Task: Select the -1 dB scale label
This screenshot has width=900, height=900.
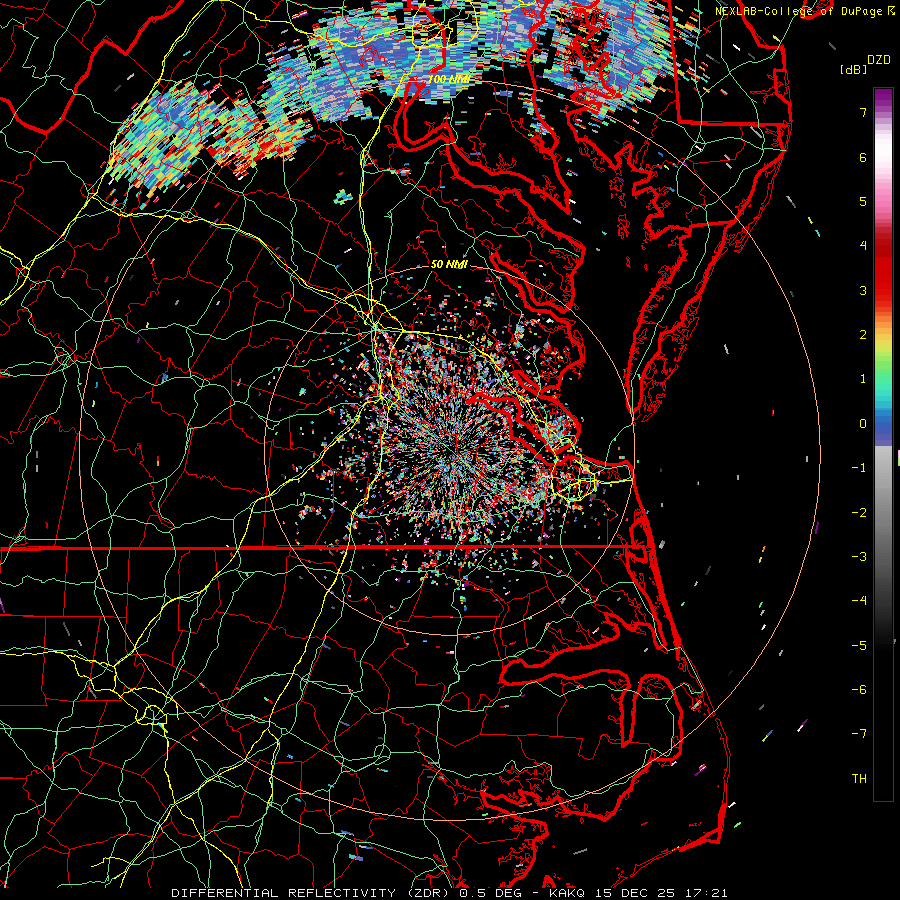Action: [859, 468]
